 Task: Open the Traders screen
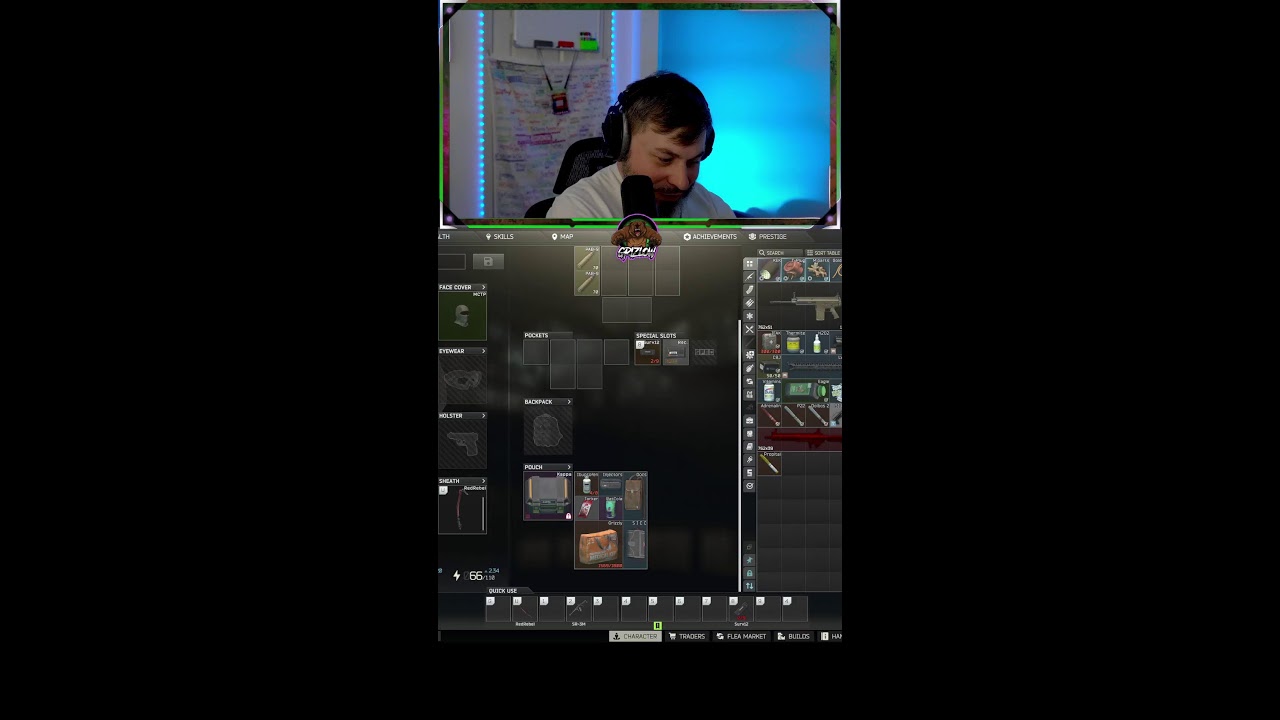(x=687, y=636)
